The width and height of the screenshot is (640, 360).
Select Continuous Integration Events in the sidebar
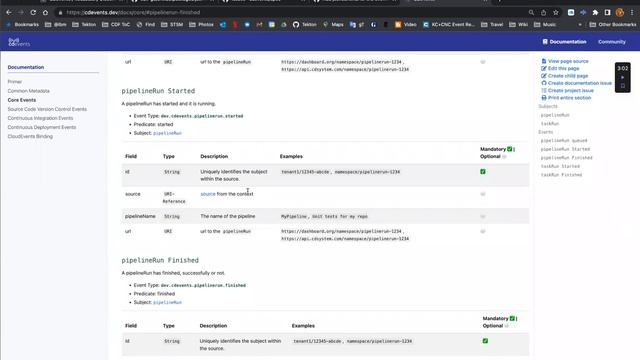(40, 118)
